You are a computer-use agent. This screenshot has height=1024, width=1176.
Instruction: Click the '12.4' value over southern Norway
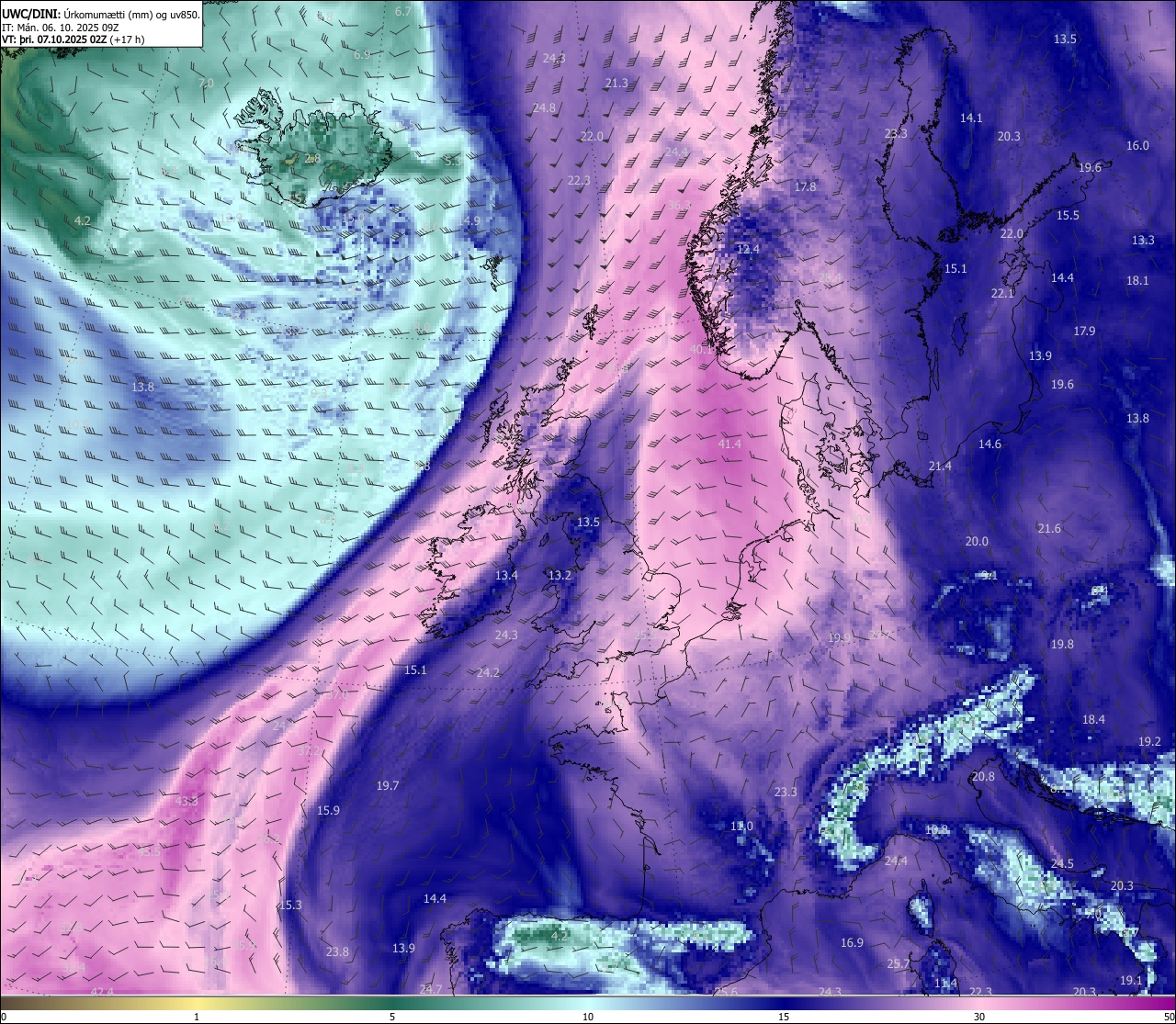click(x=749, y=250)
